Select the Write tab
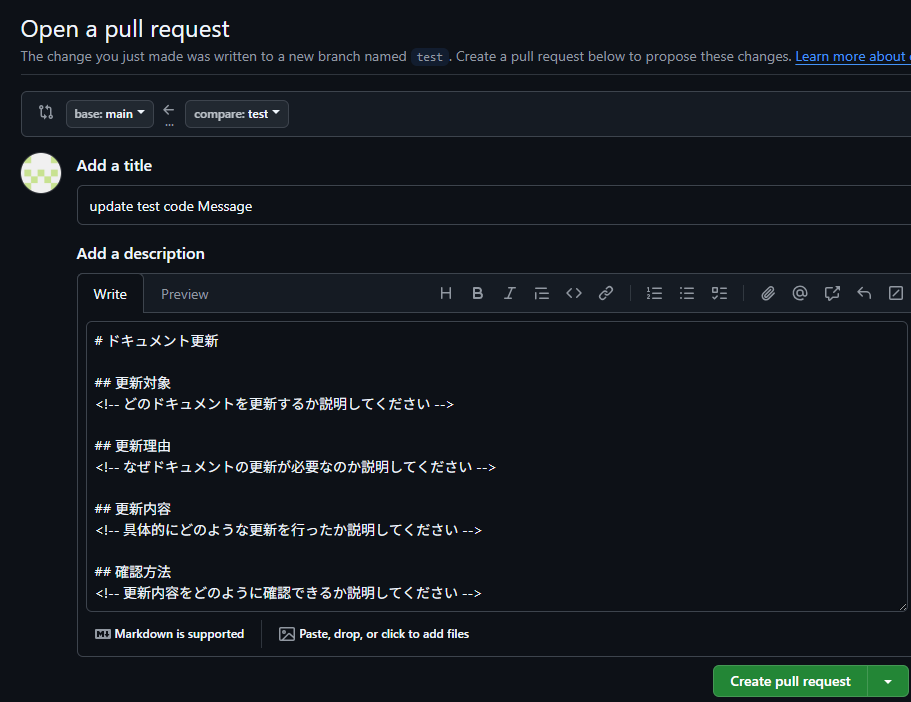The height and width of the screenshot is (702, 911). coord(110,294)
